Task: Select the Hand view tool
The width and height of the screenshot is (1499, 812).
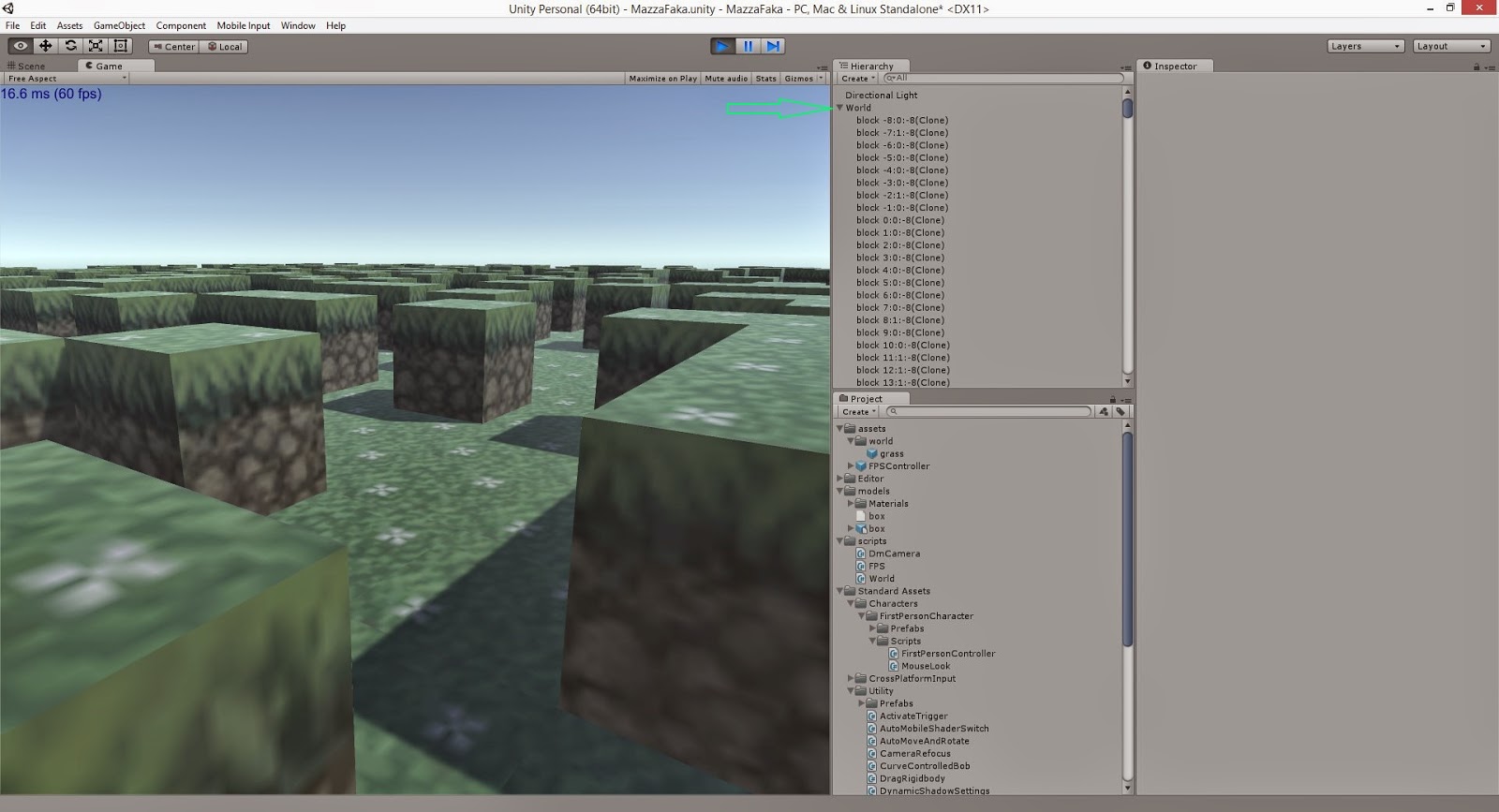Action: coord(20,46)
